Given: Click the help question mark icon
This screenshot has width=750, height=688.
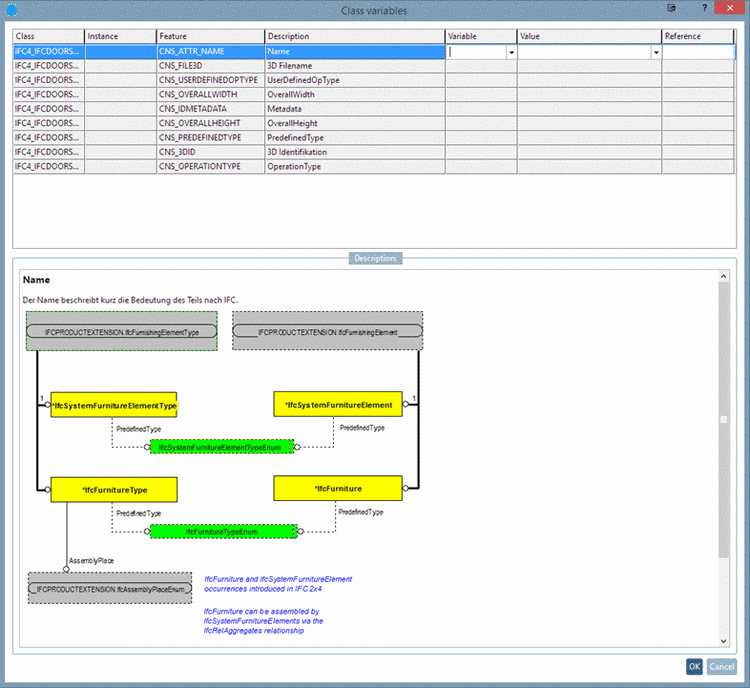Looking at the screenshot, I should tap(705, 8).
